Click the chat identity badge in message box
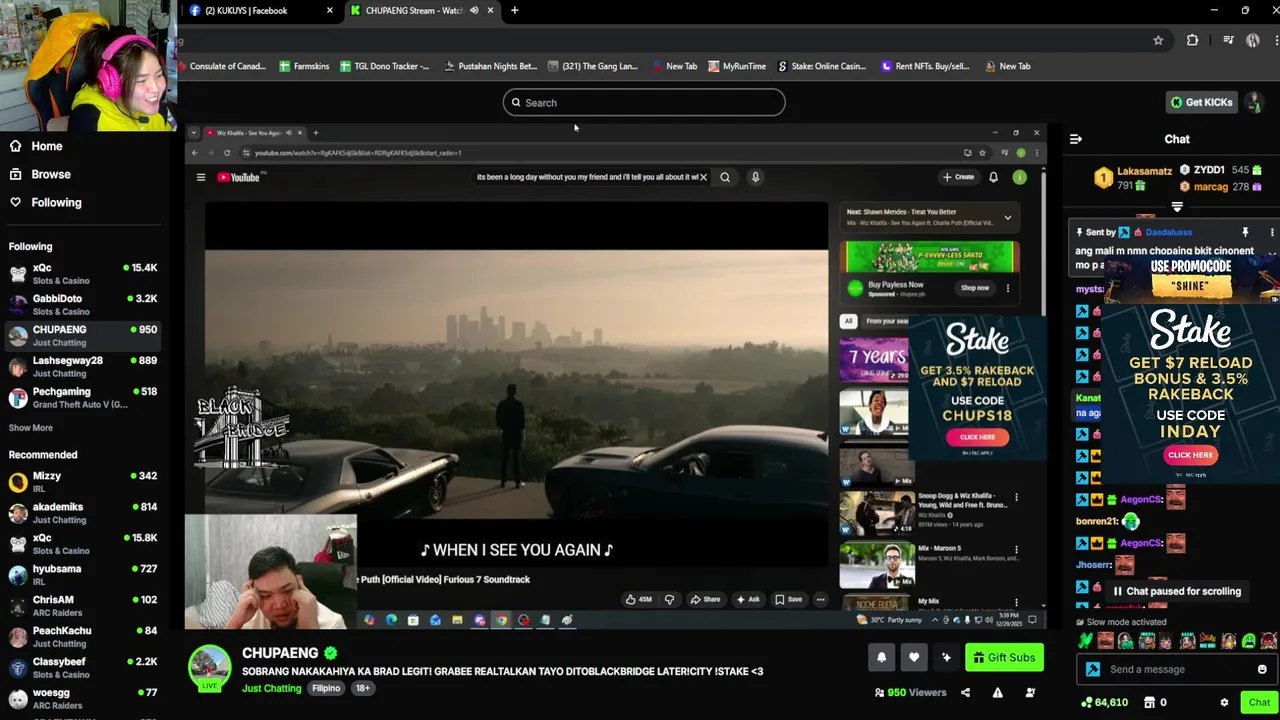The width and height of the screenshot is (1280, 720). pos(1093,669)
